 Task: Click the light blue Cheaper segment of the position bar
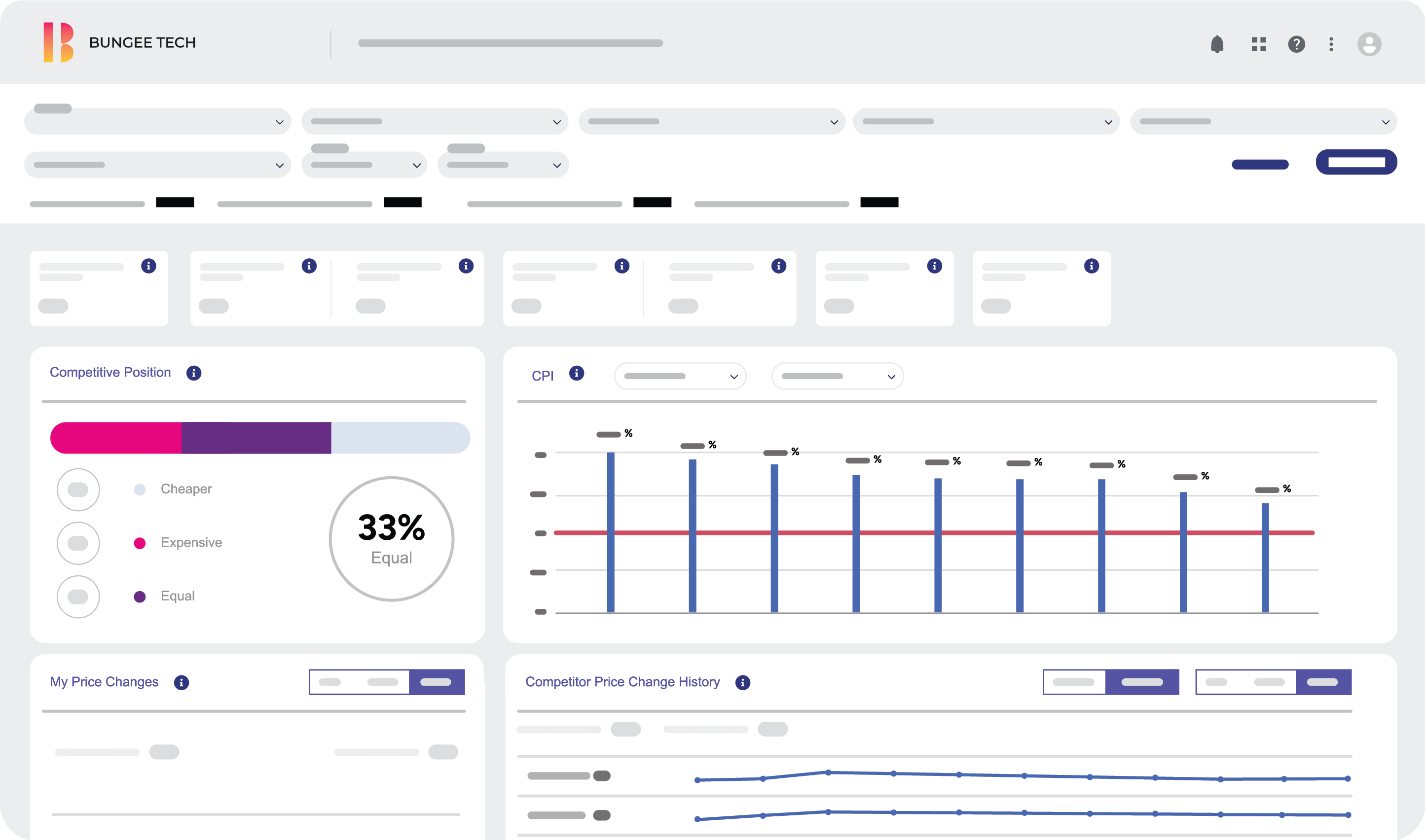point(401,438)
